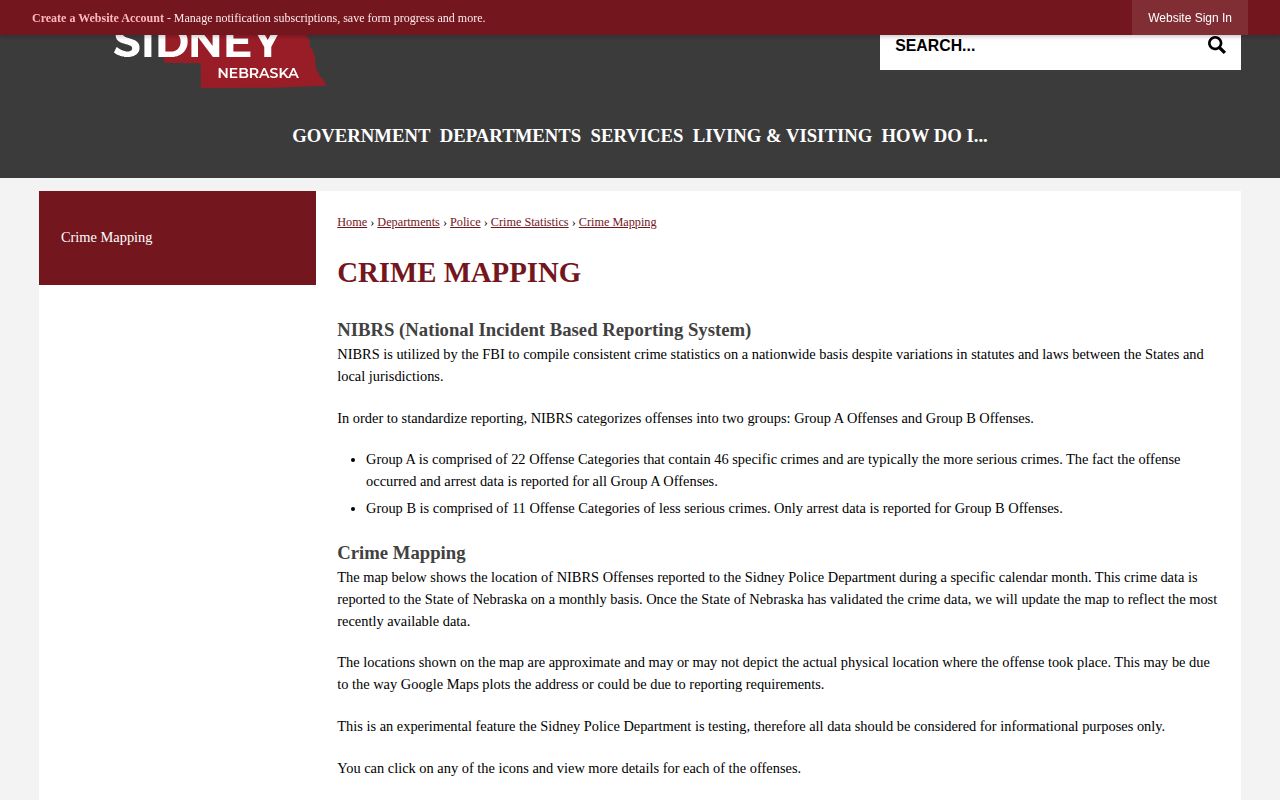1280x800 pixels.
Task: Click the sentence "This is an experimental feature"
Action: tap(751, 726)
